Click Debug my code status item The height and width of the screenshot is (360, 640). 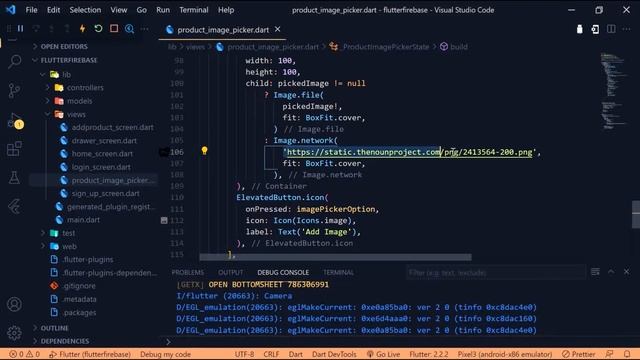coord(166,354)
